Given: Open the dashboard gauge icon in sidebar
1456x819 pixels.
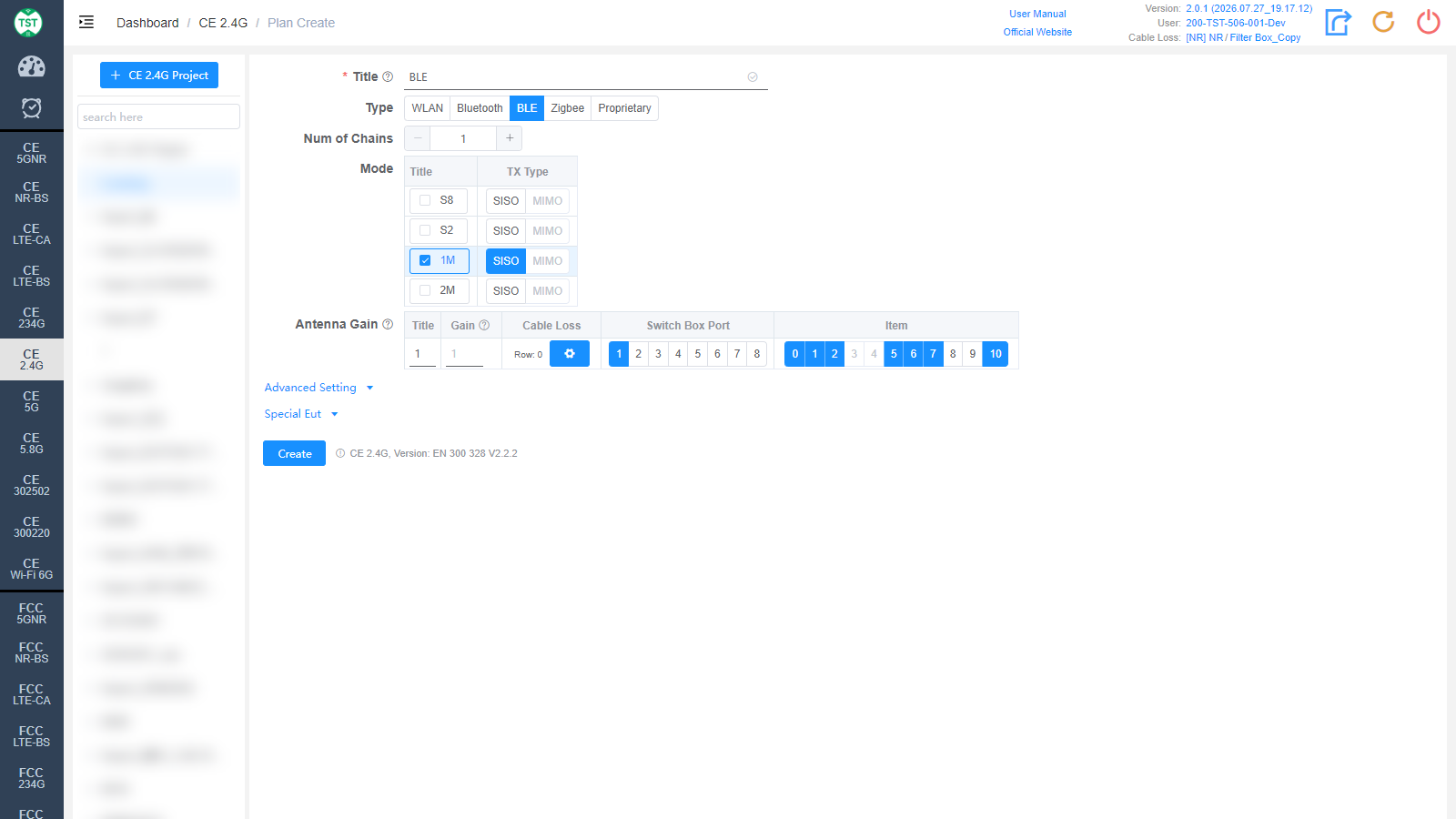Looking at the screenshot, I should 32,66.
